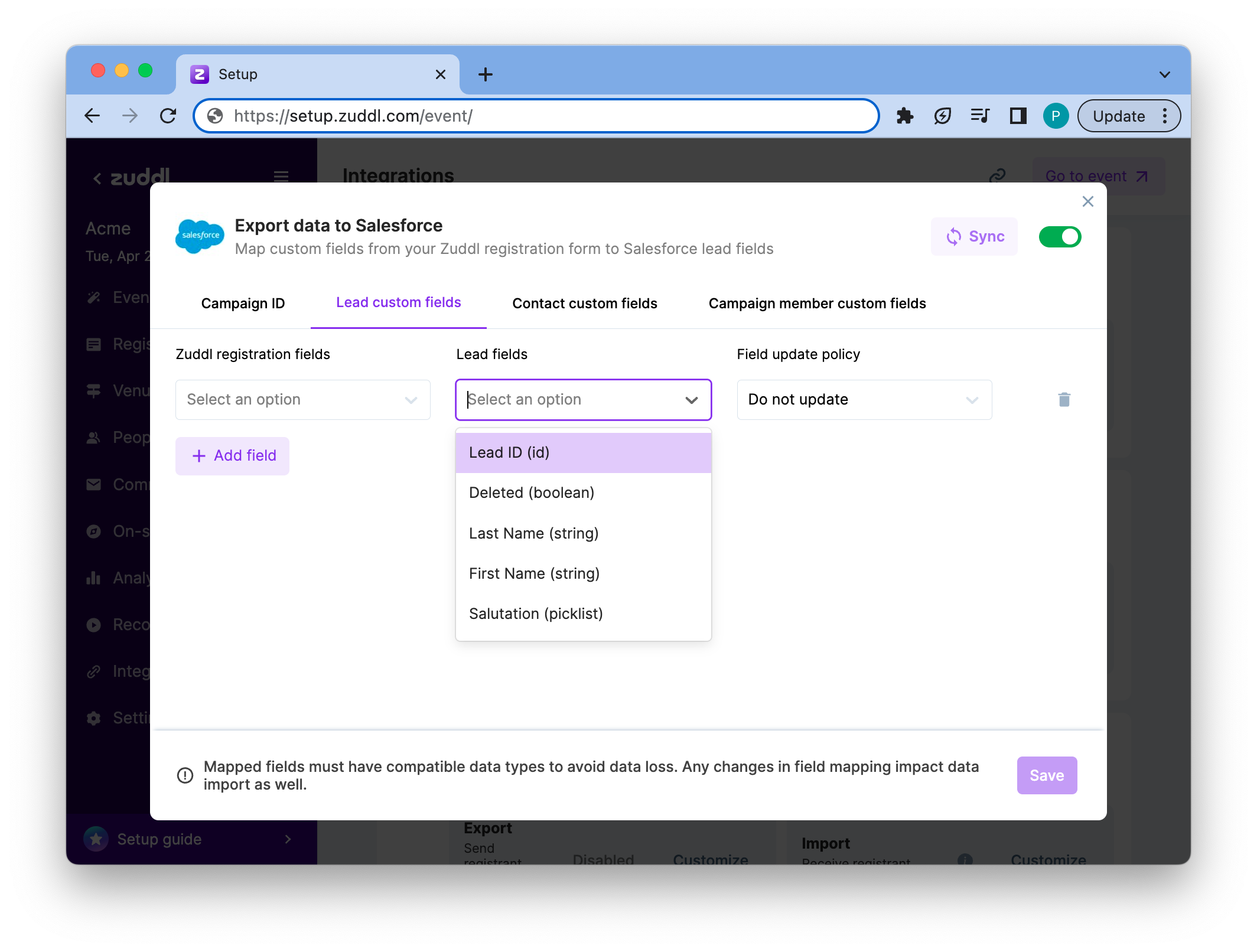The width and height of the screenshot is (1257, 952).
Task: Open the tab search chevron
Action: click(x=1165, y=74)
